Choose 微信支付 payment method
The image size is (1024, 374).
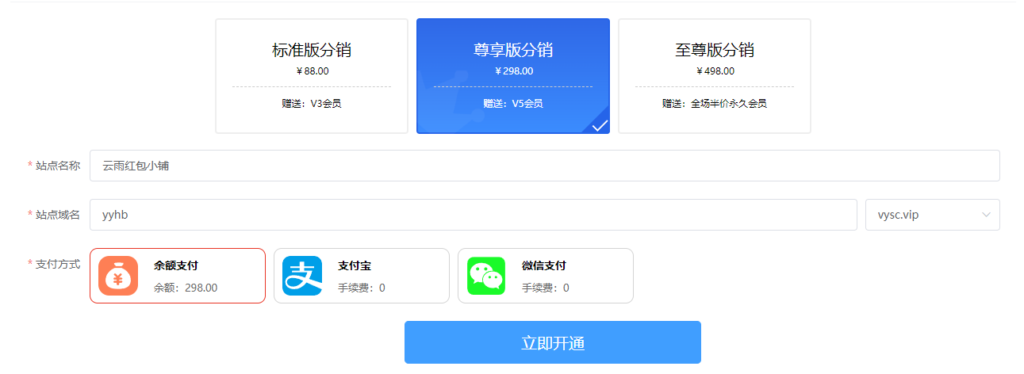[546, 275]
